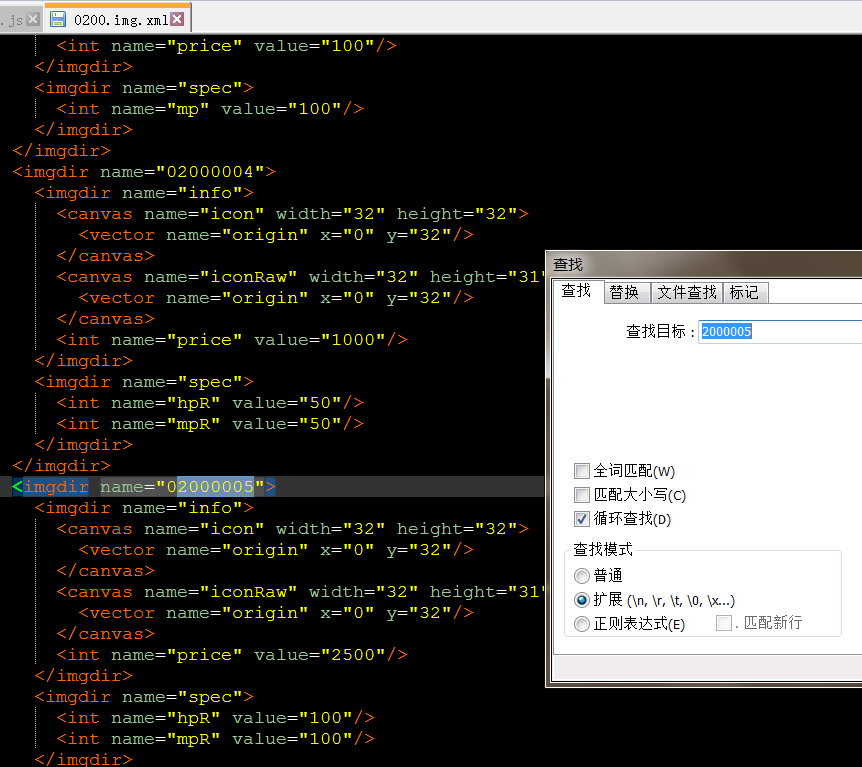Click the highlighted imgdir name="02000005" line
The width and height of the screenshot is (862, 767).
pos(144,487)
